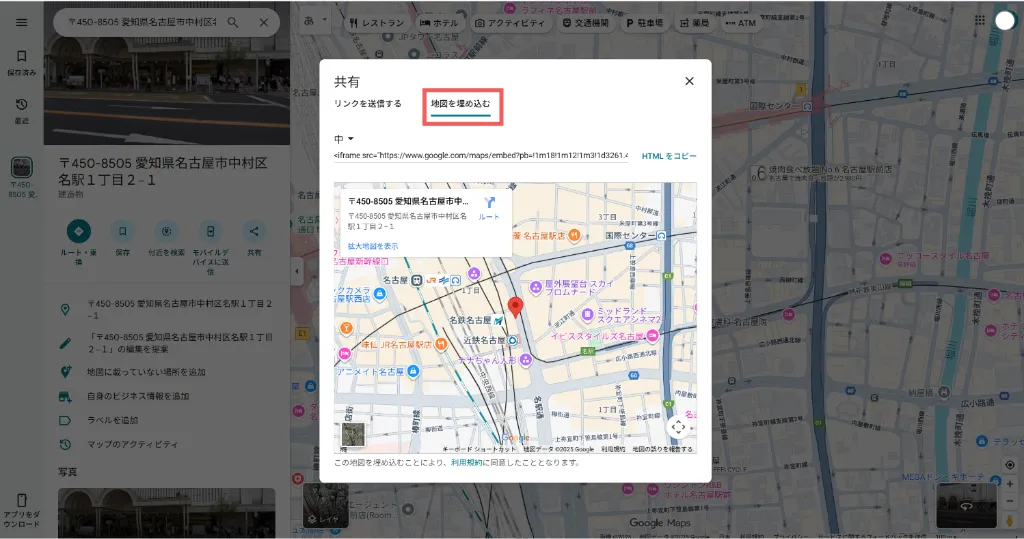This screenshot has width=1024, height=539.
Task: Select the 地図を埋め込む tab
Action: pyautogui.click(x=461, y=104)
